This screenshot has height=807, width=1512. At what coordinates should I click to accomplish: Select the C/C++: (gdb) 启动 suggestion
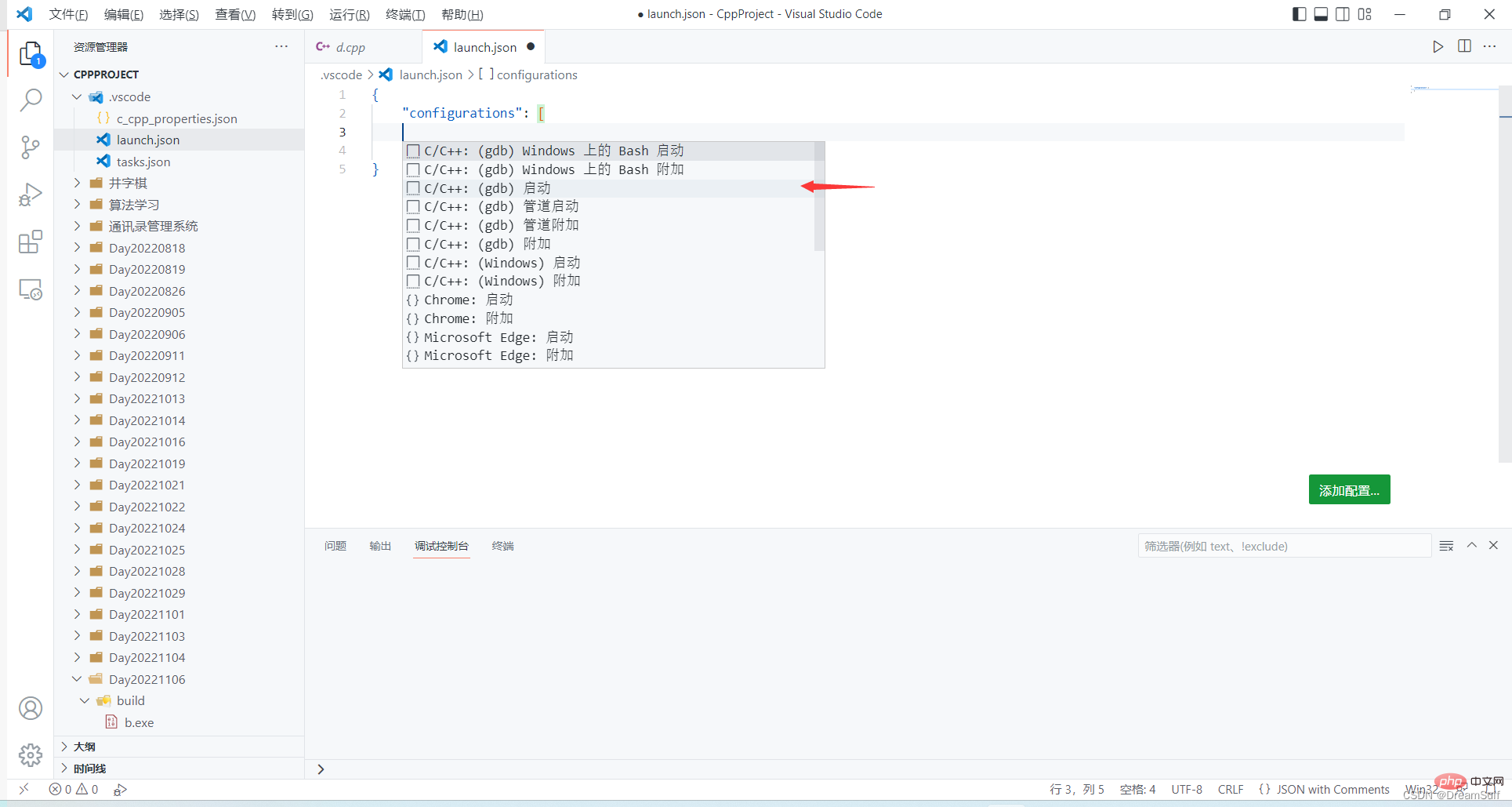pos(487,188)
